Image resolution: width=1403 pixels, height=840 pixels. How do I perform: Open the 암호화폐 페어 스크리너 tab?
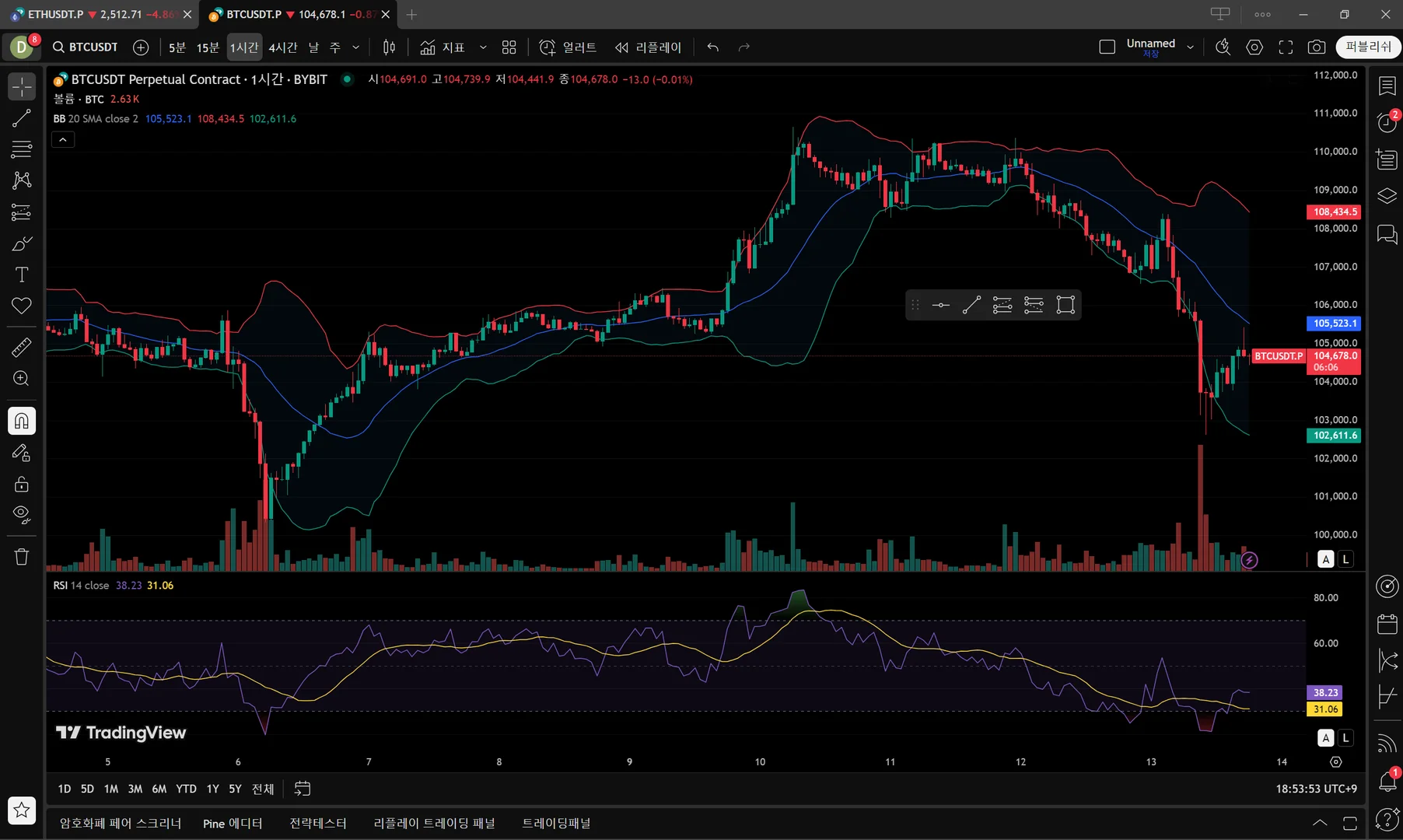tap(121, 823)
